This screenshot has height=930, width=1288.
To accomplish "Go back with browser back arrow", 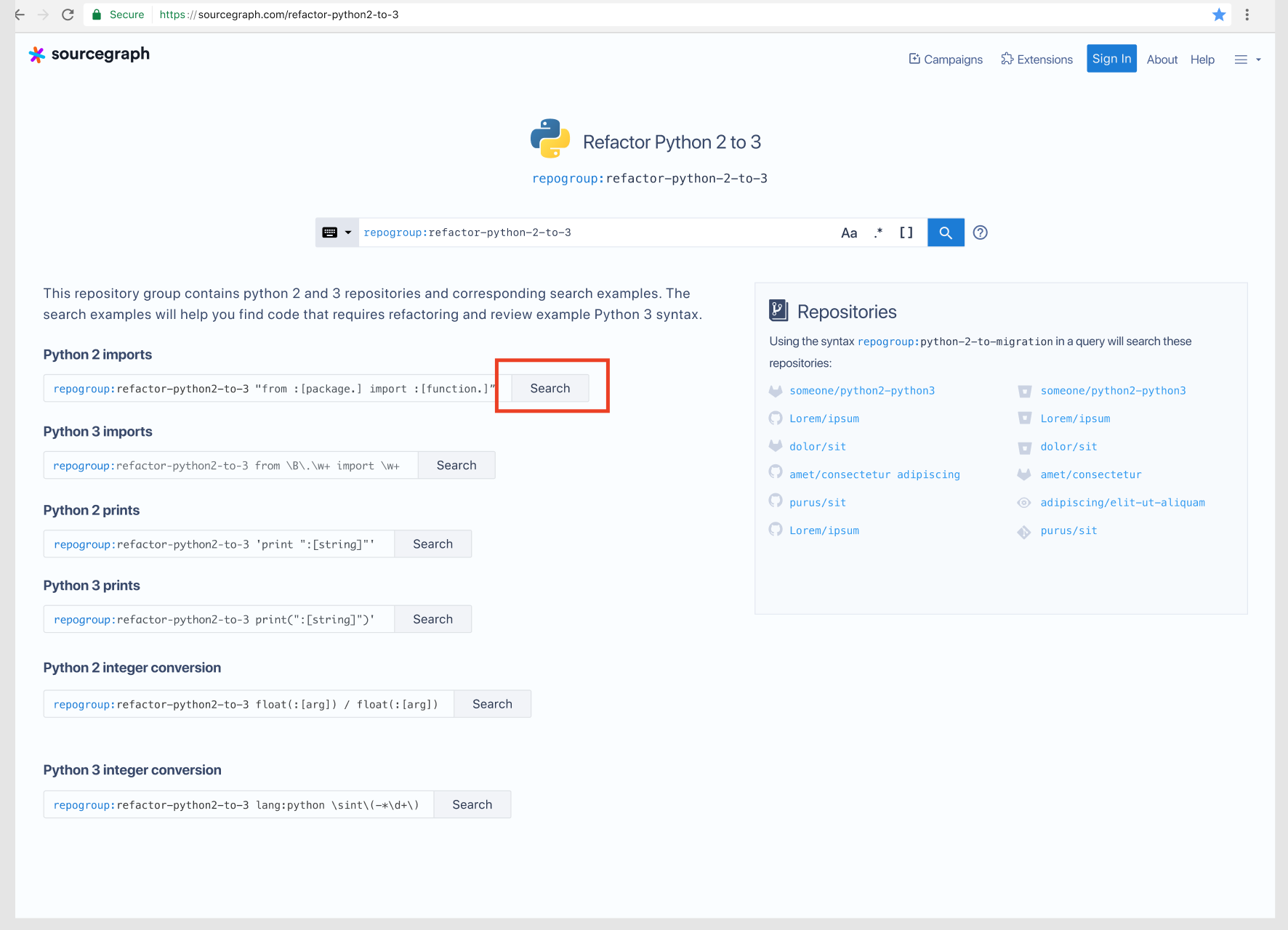I will (20, 15).
